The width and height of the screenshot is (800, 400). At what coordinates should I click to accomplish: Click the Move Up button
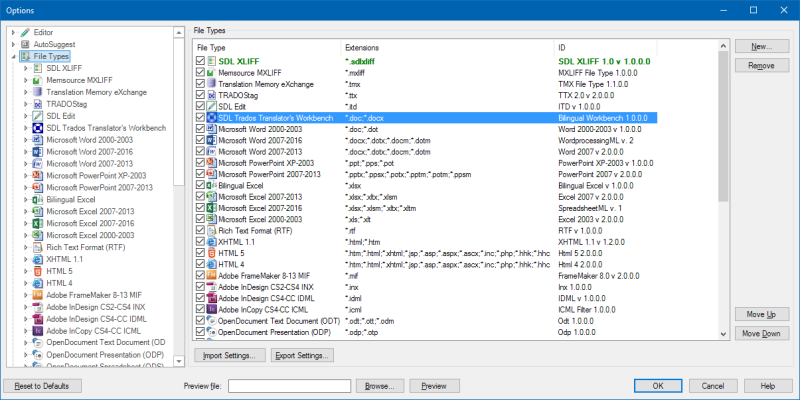(762, 314)
